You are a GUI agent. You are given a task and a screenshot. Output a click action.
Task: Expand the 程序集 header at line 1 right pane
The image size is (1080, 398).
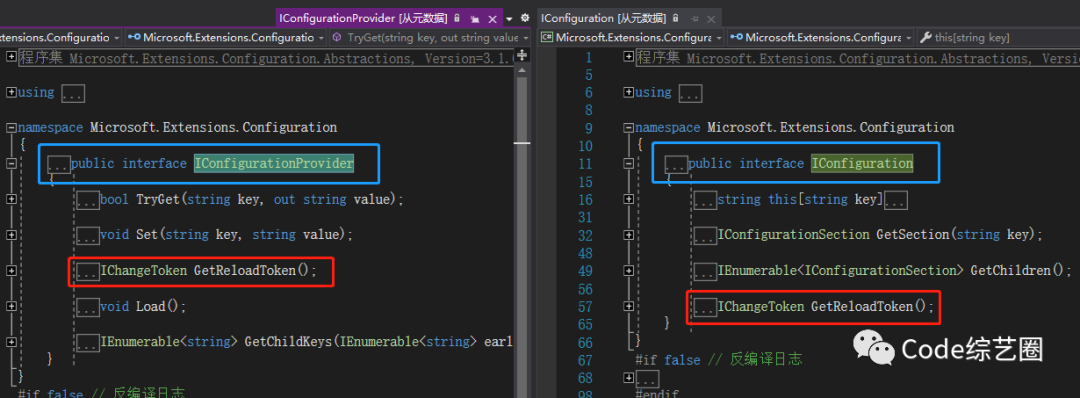(x=628, y=56)
